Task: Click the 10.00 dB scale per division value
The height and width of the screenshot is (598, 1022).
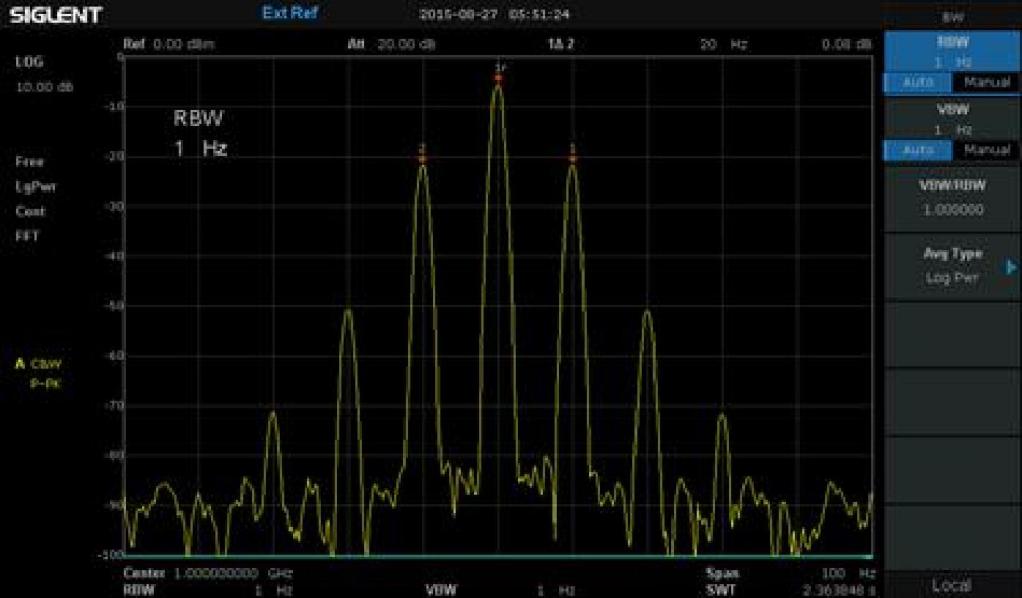Action: (x=44, y=87)
